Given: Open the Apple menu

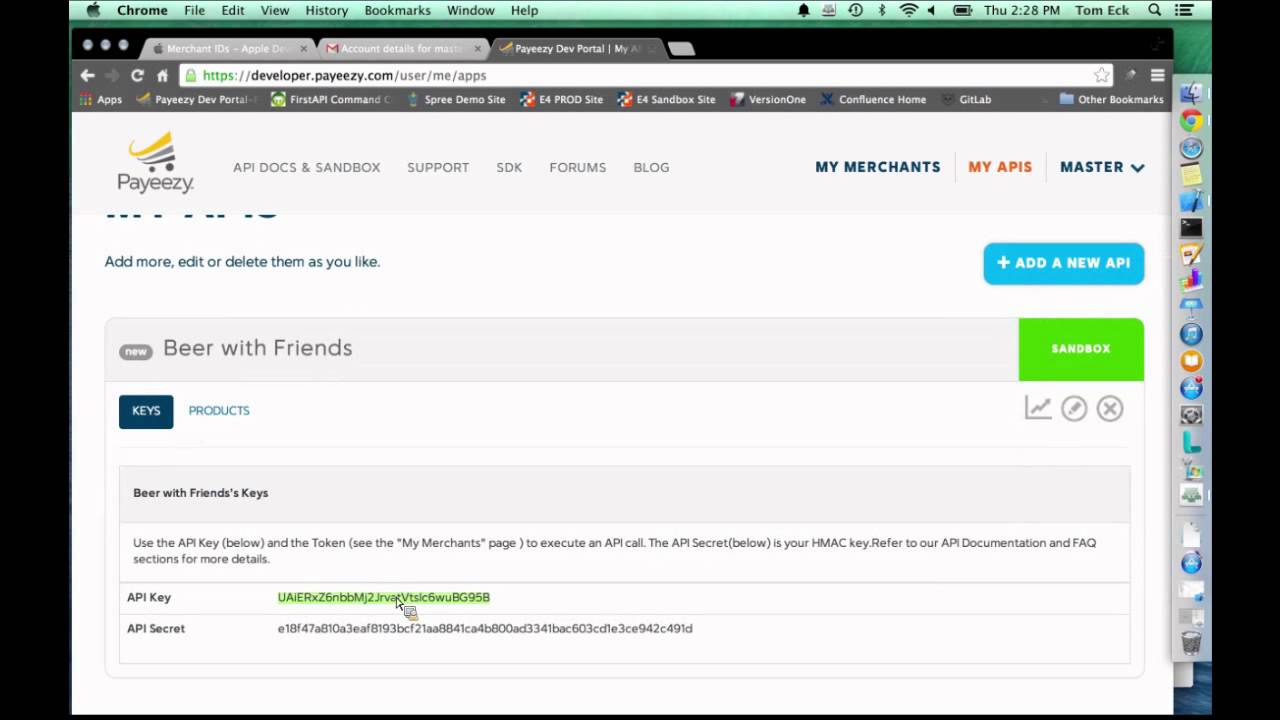Looking at the screenshot, I should point(93,10).
